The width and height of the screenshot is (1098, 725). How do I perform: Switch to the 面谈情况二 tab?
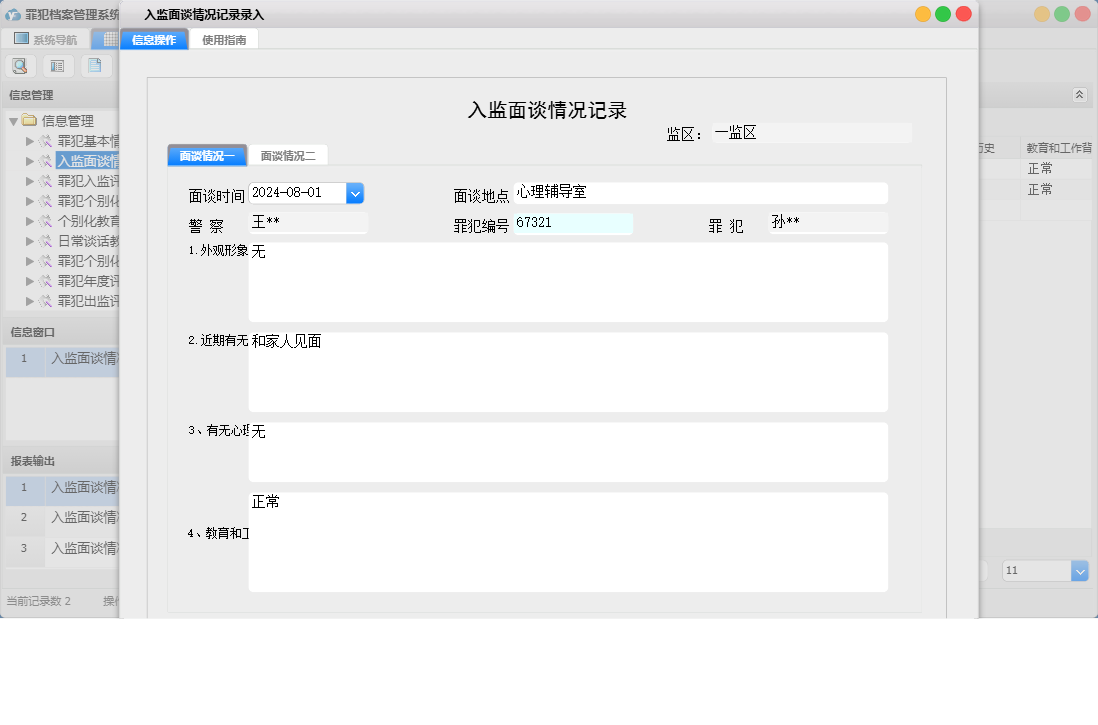point(287,156)
